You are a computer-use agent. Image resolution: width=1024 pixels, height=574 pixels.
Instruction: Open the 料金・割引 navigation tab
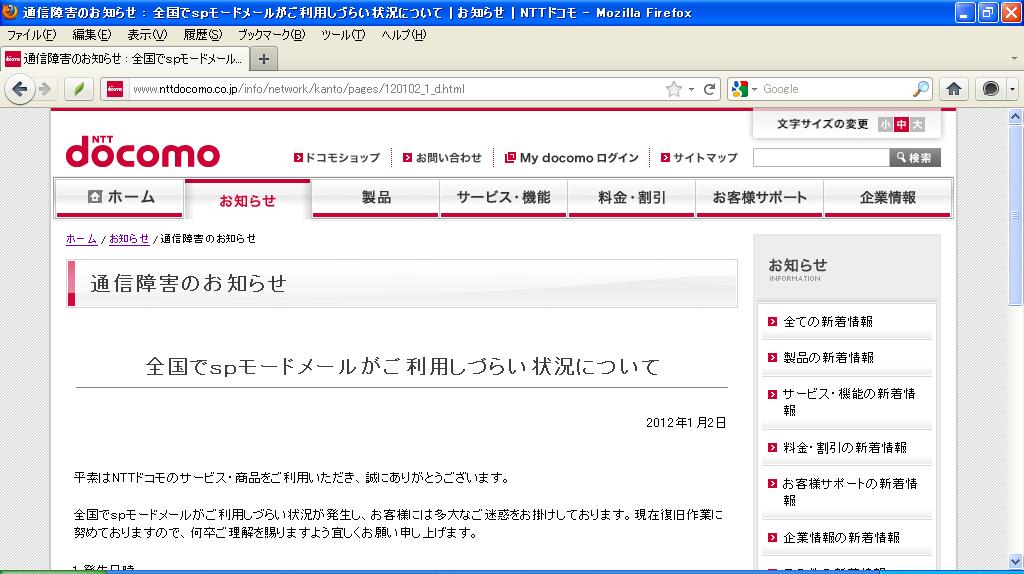coord(632,197)
